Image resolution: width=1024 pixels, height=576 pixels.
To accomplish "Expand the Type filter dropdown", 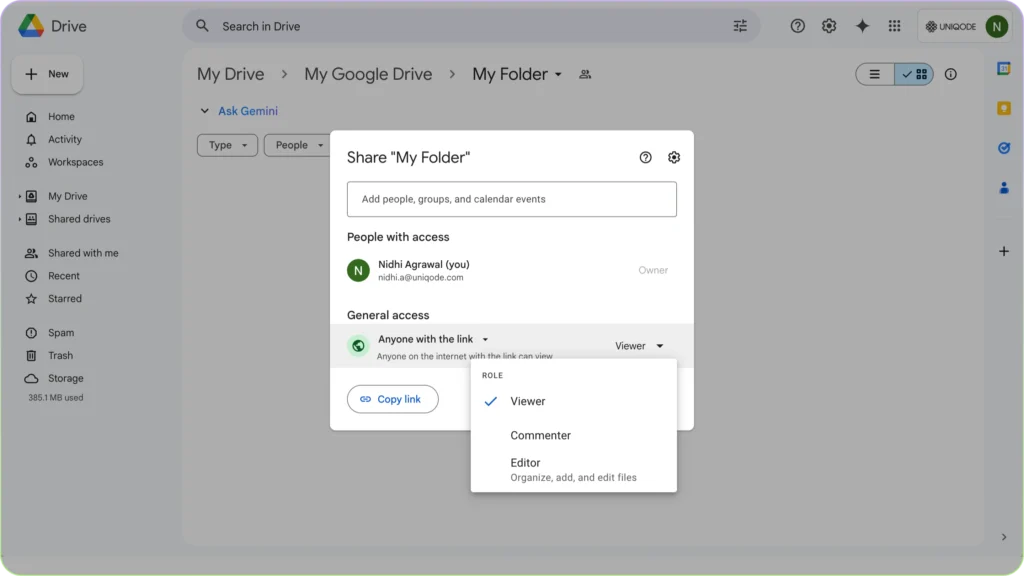I will 227,145.
